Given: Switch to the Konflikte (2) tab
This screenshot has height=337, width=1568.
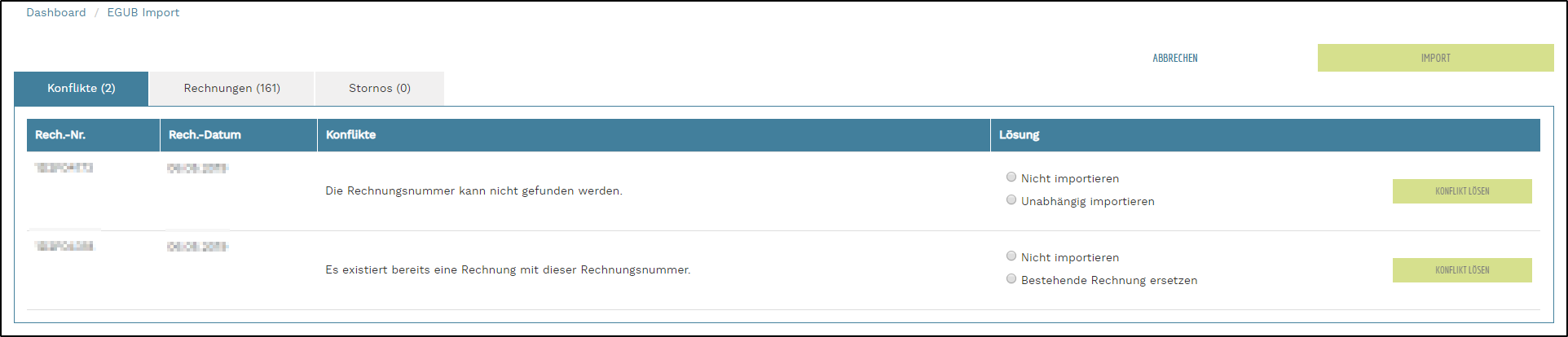Looking at the screenshot, I should 81,89.
